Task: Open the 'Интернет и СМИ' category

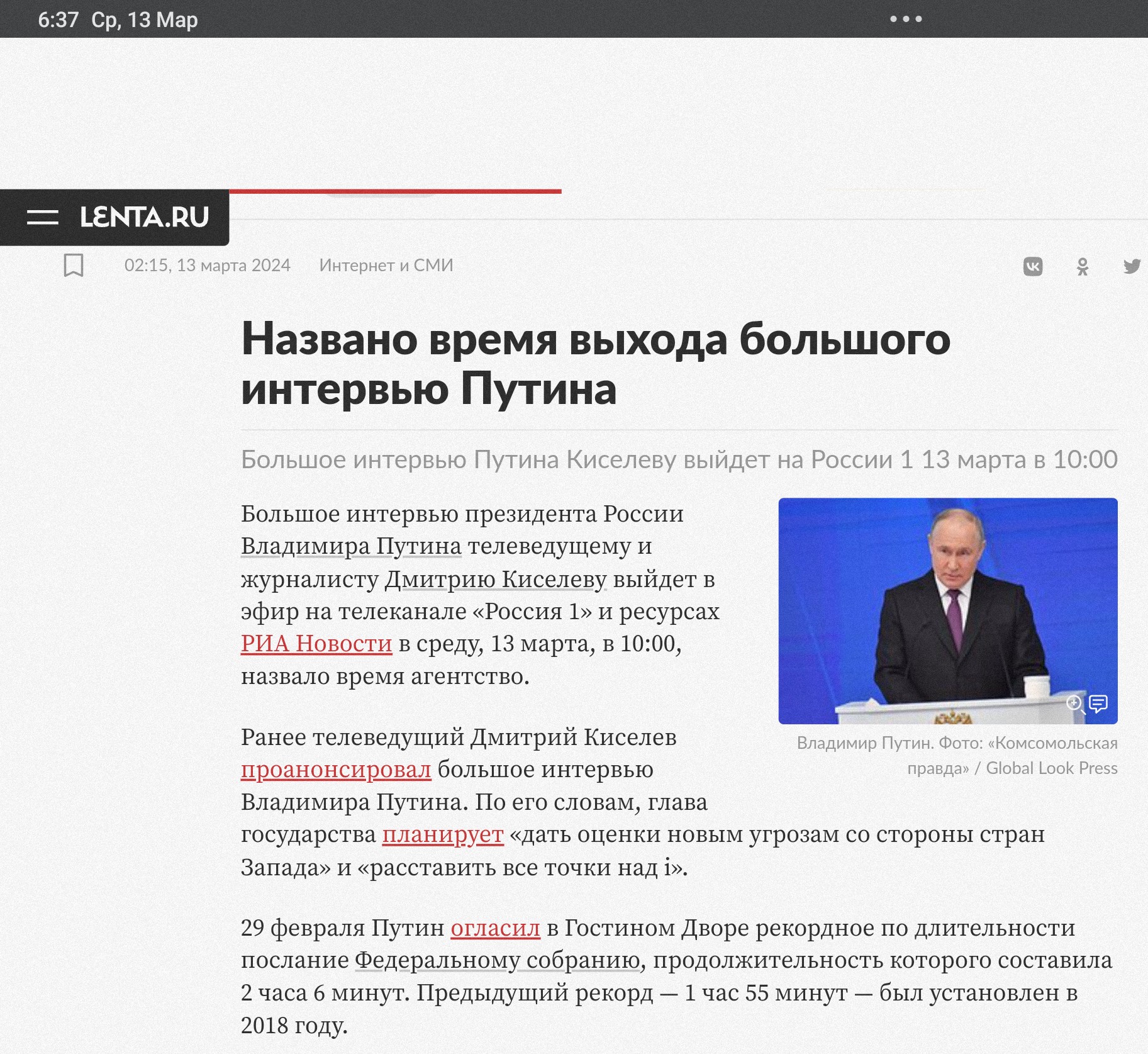Action: (386, 266)
